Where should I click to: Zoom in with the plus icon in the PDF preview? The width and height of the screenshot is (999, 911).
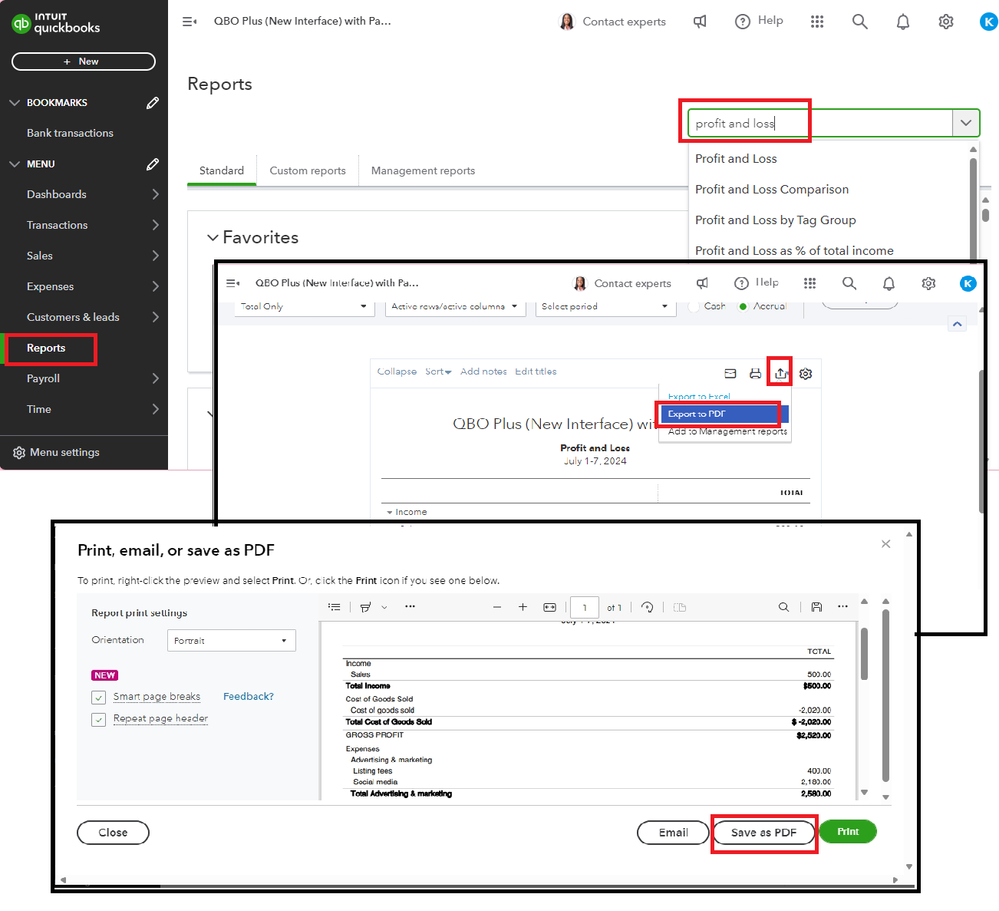[x=522, y=607]
